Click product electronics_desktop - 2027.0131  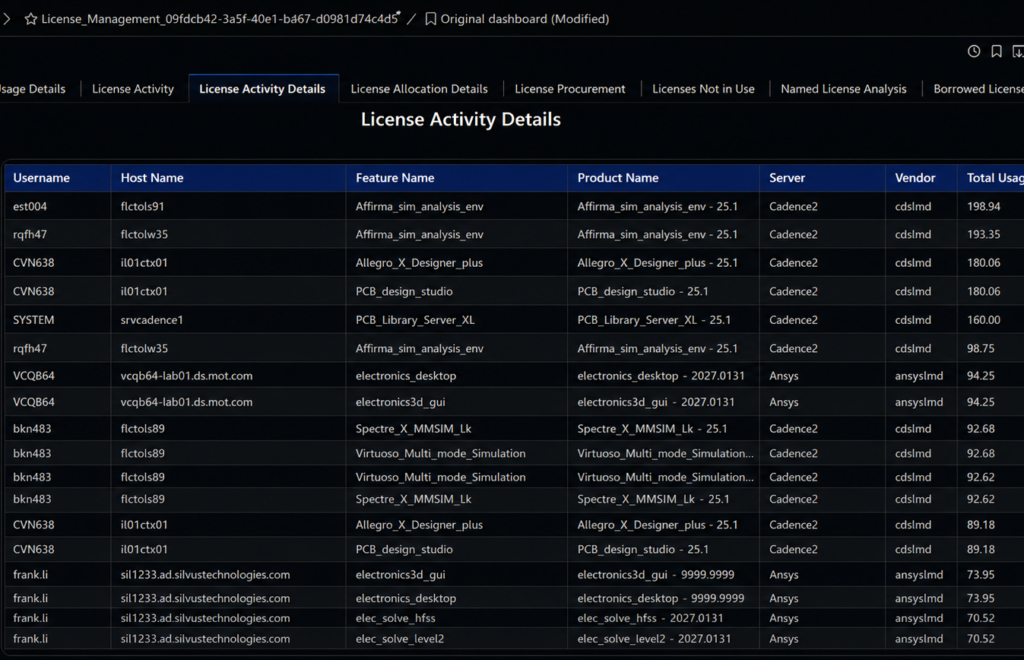point(661,376)
